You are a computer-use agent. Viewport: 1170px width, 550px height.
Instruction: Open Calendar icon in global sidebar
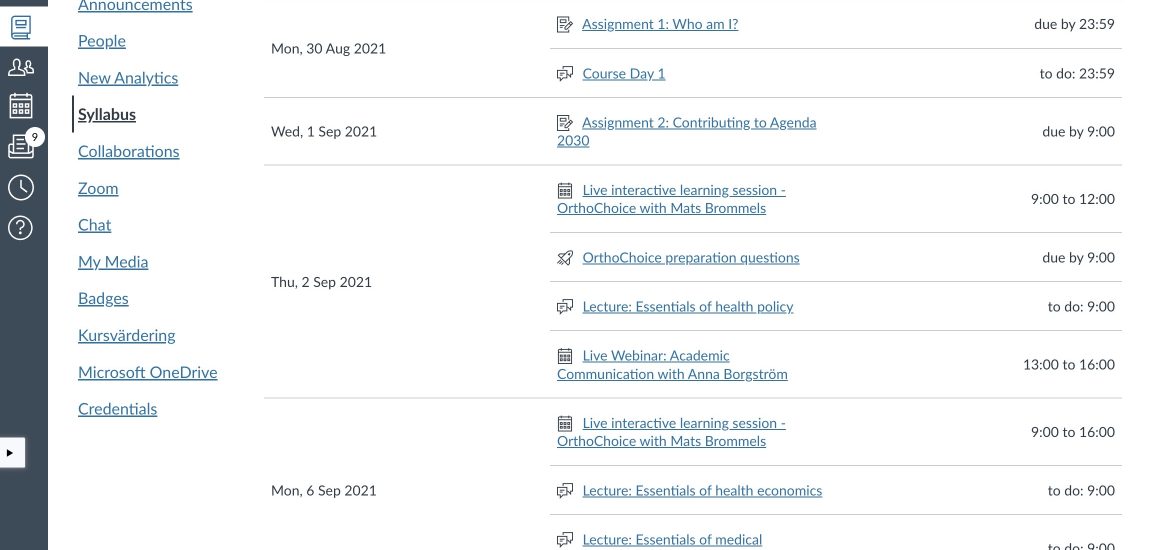tap(21, 106)
